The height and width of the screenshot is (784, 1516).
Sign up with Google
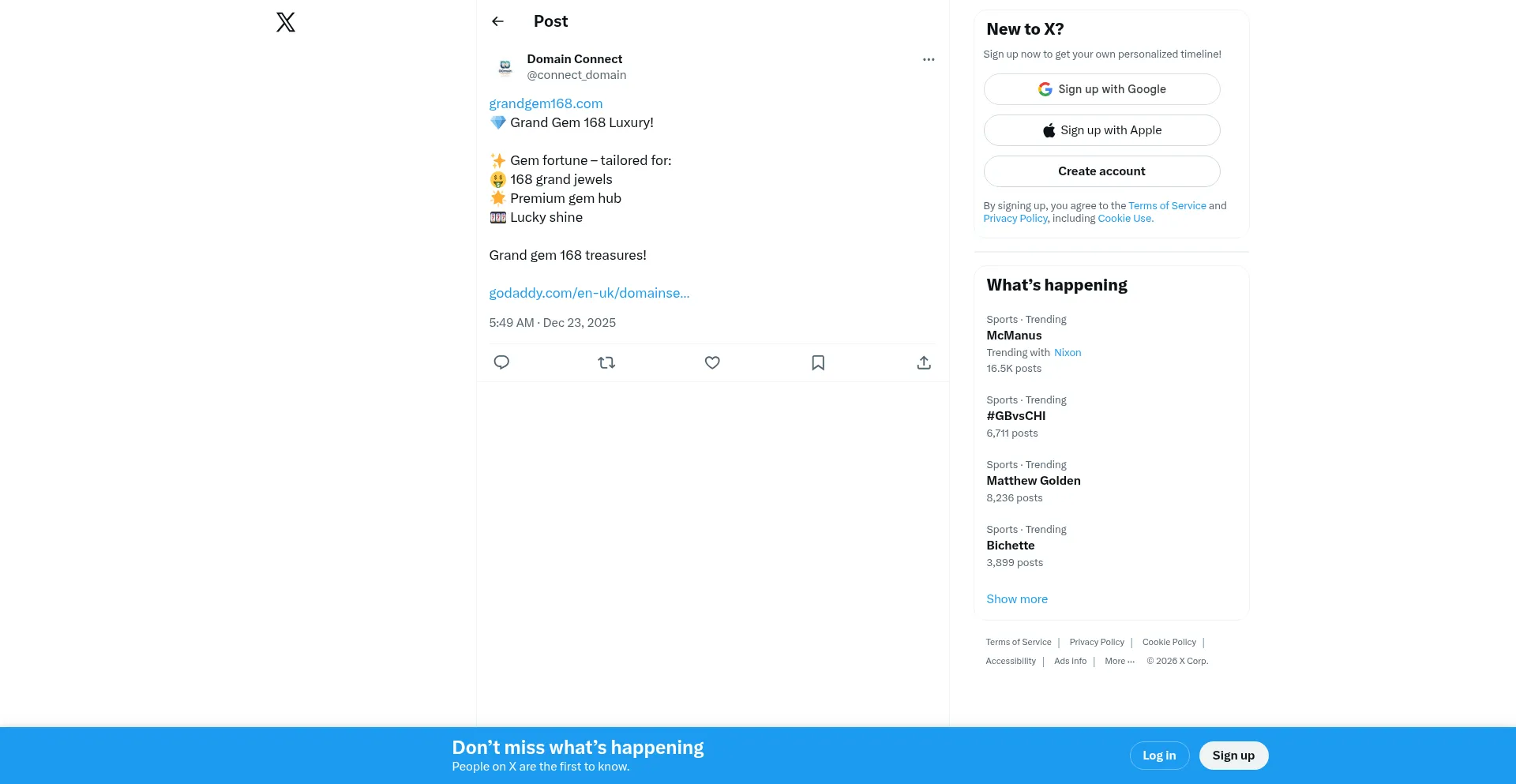pyautogui.click(x=1101, y=89)
